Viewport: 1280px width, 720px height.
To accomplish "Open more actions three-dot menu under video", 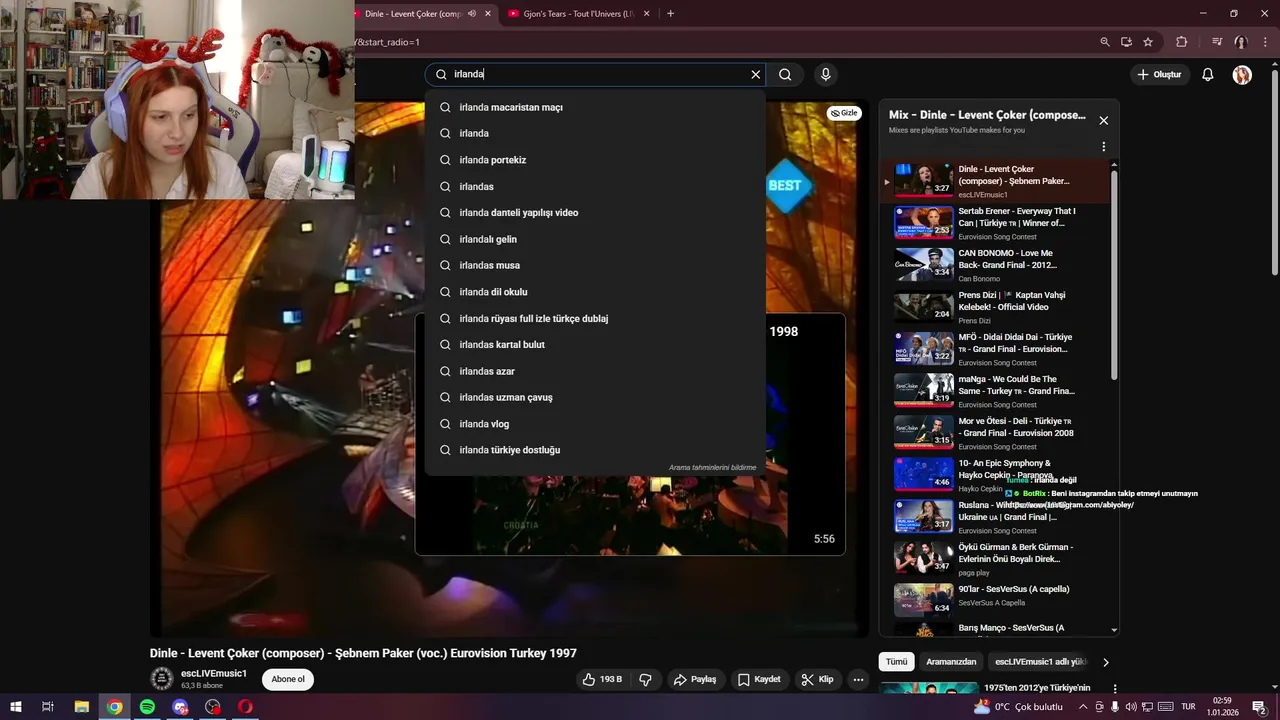I will point(858,679).
